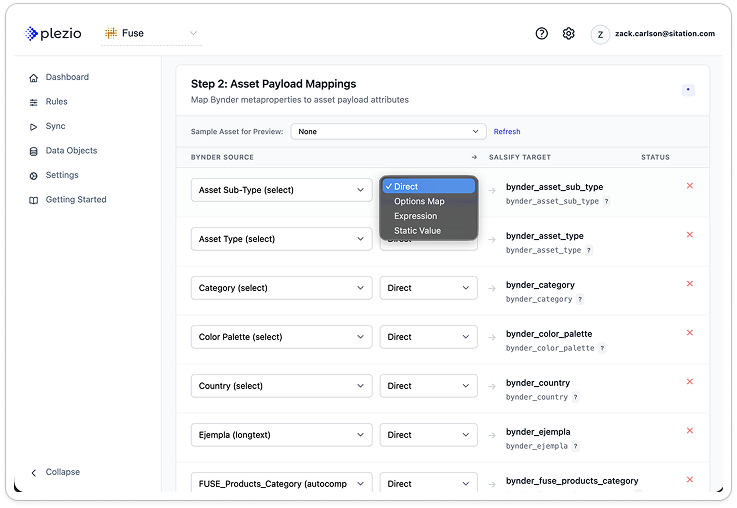The height and width of the screenshot is (508, 737).
Task: Click the zack.carlson@sitation.com account email
Action: [665, 33]
